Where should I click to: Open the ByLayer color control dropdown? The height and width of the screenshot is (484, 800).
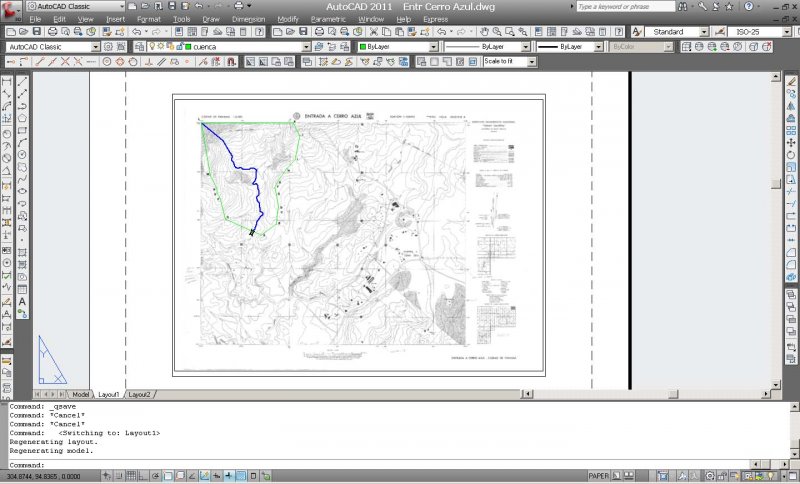pyautogui.click(x=433, y=47)
